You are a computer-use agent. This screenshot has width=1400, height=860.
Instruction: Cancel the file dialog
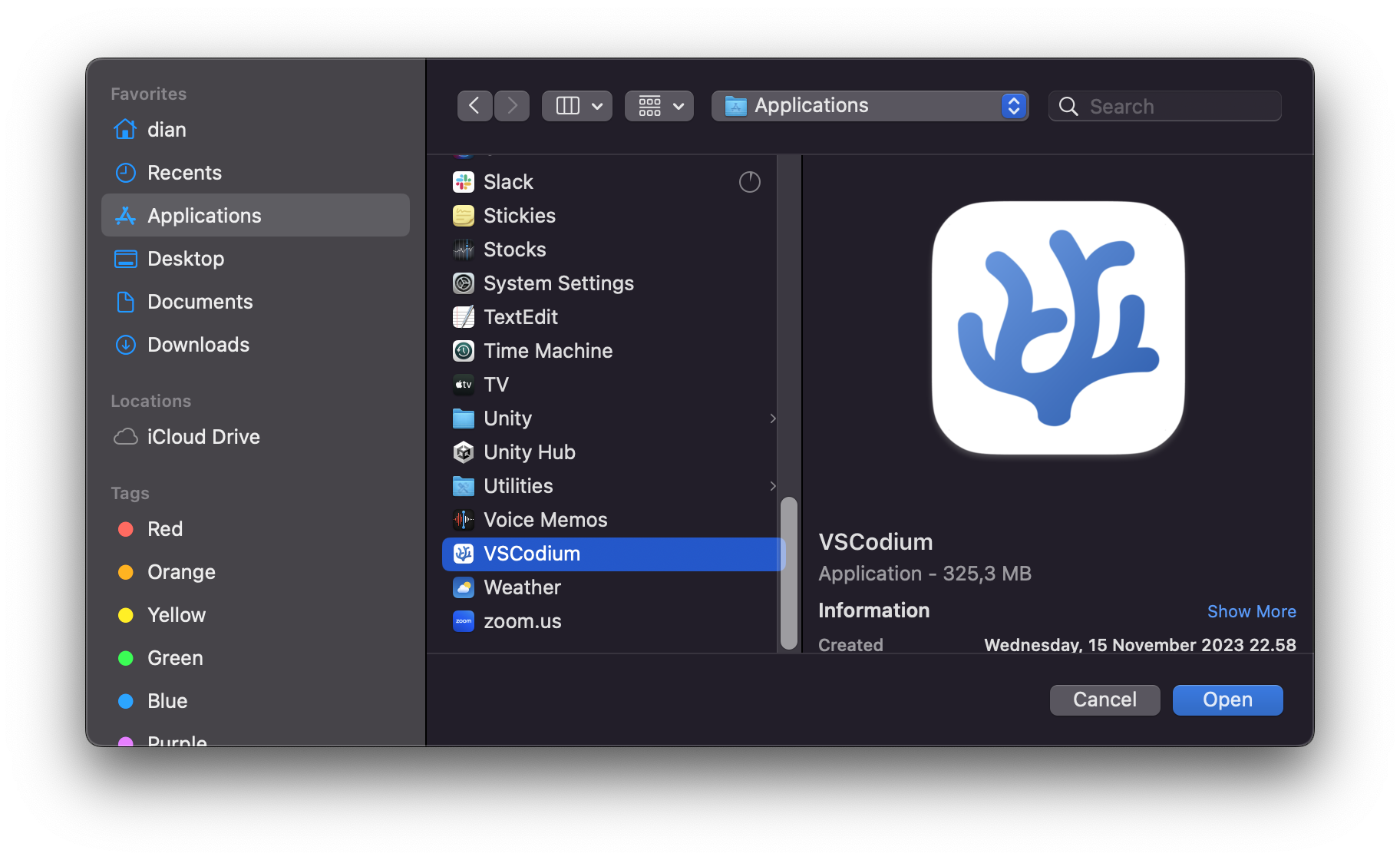[x=1104, y=700]
